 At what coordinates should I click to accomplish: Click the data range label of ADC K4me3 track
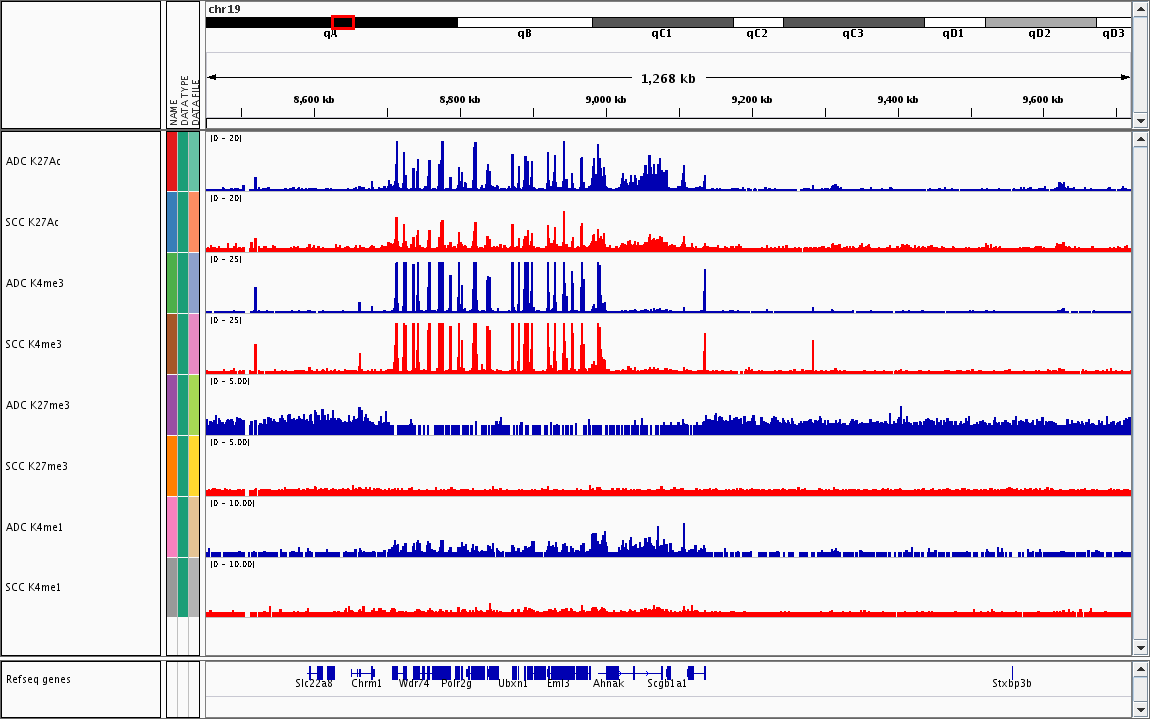(x=226, y=260)
